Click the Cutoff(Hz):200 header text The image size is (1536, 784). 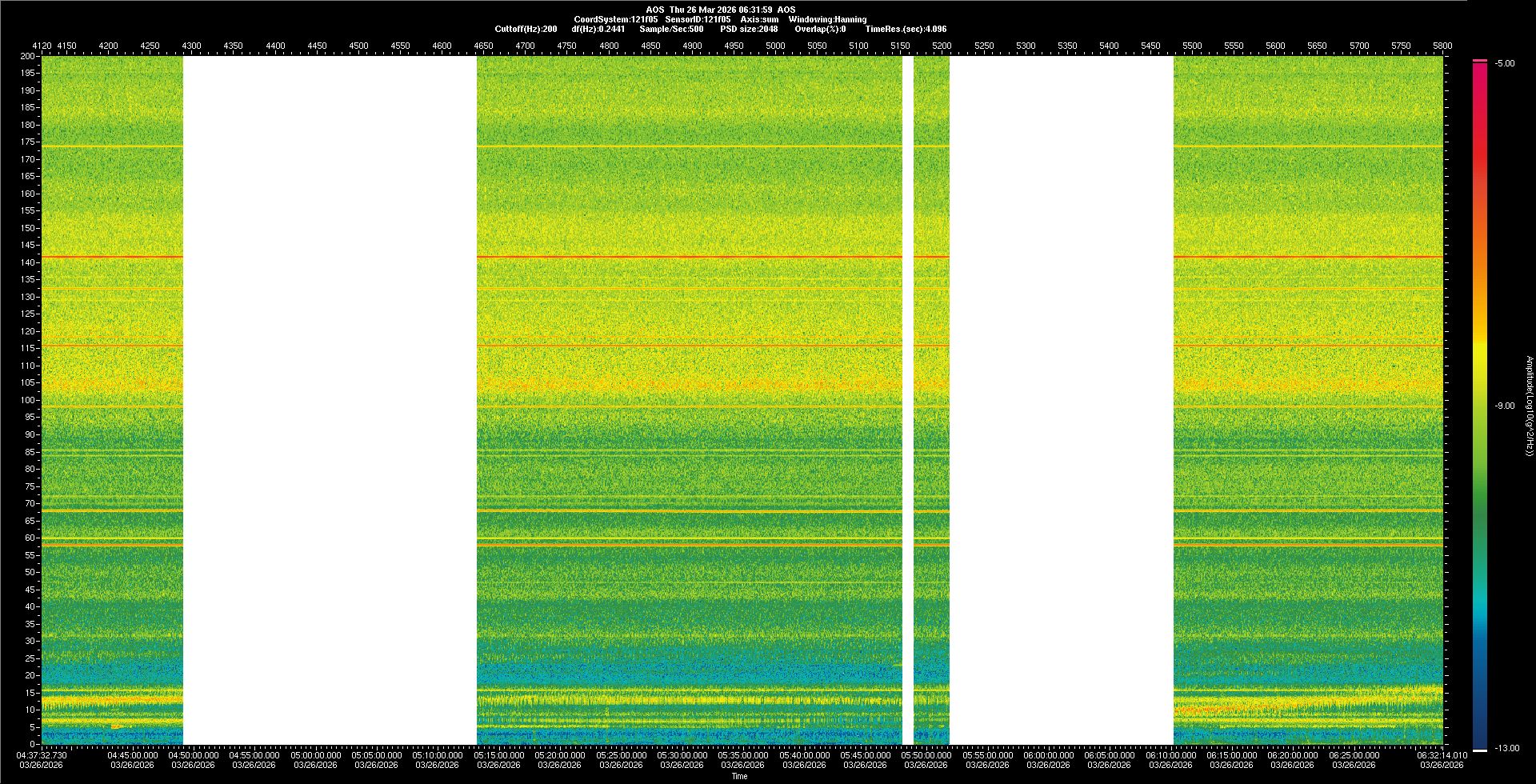526,29
